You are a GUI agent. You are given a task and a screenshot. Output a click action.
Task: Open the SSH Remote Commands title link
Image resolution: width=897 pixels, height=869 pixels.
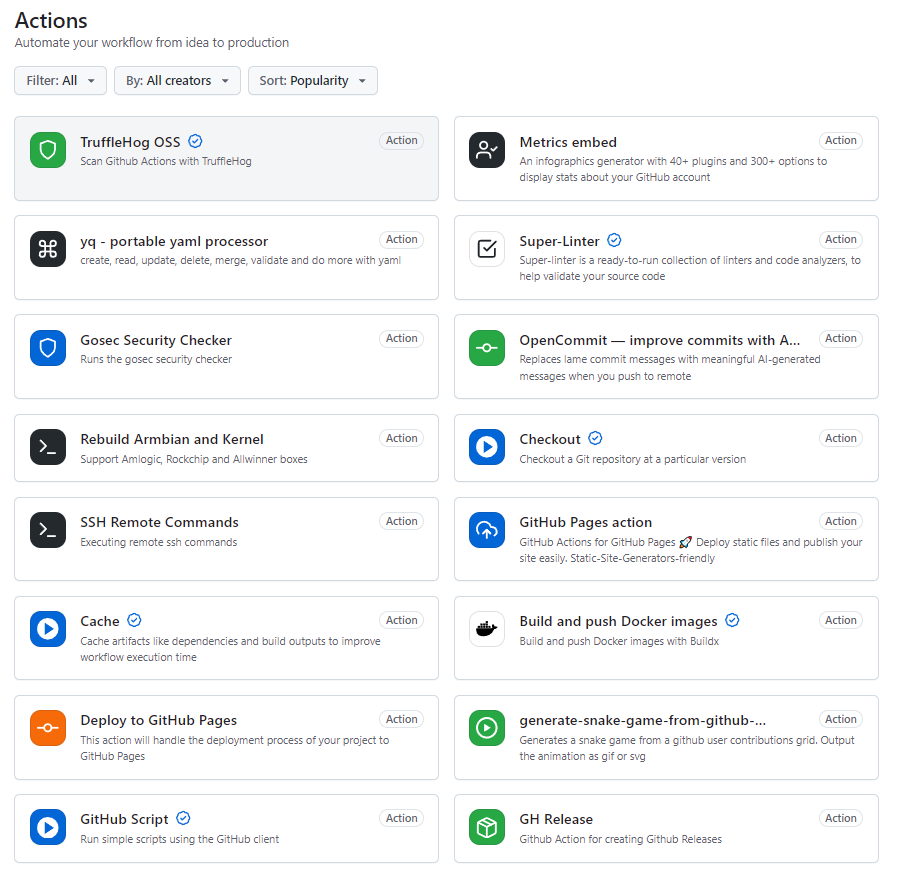tap(159, 522)
